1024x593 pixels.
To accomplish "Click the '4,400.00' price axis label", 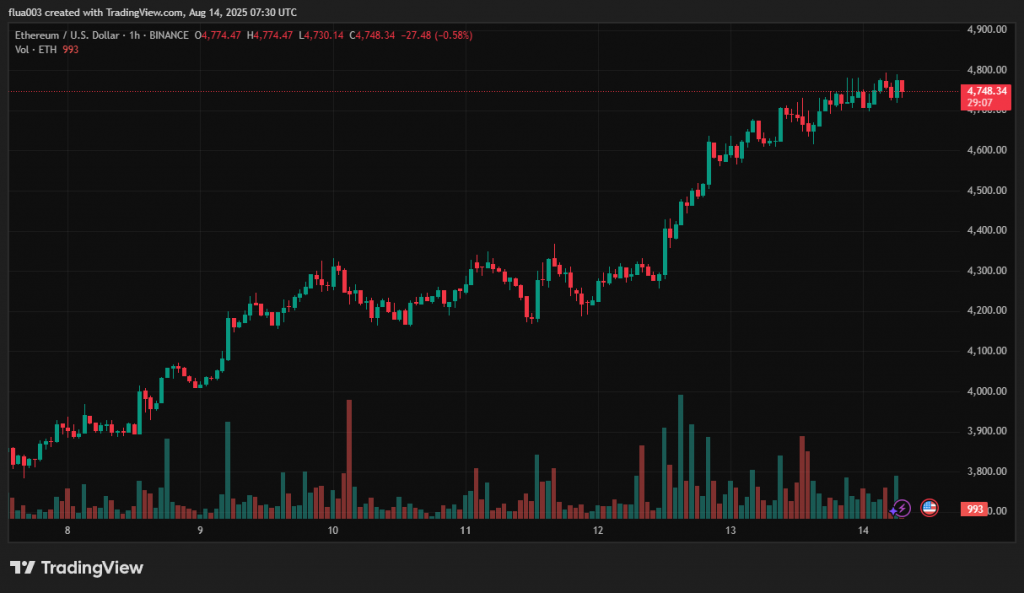I will pyautogui.click(x=987, y=231).
